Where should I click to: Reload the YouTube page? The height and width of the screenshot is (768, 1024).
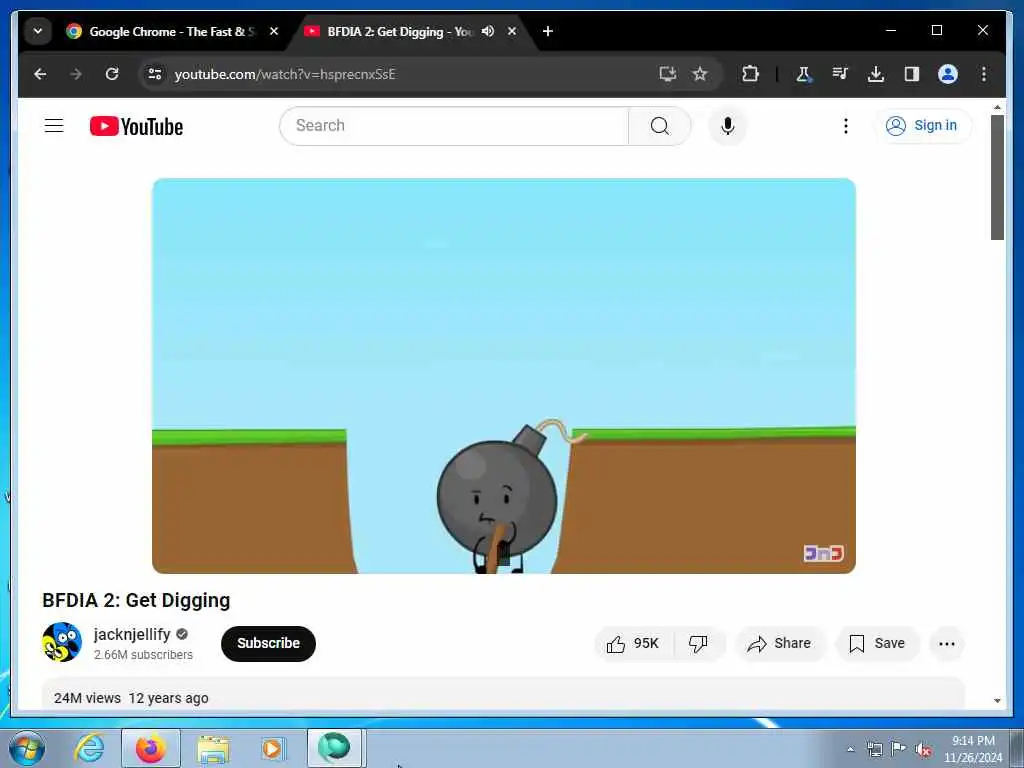[112, 74]
